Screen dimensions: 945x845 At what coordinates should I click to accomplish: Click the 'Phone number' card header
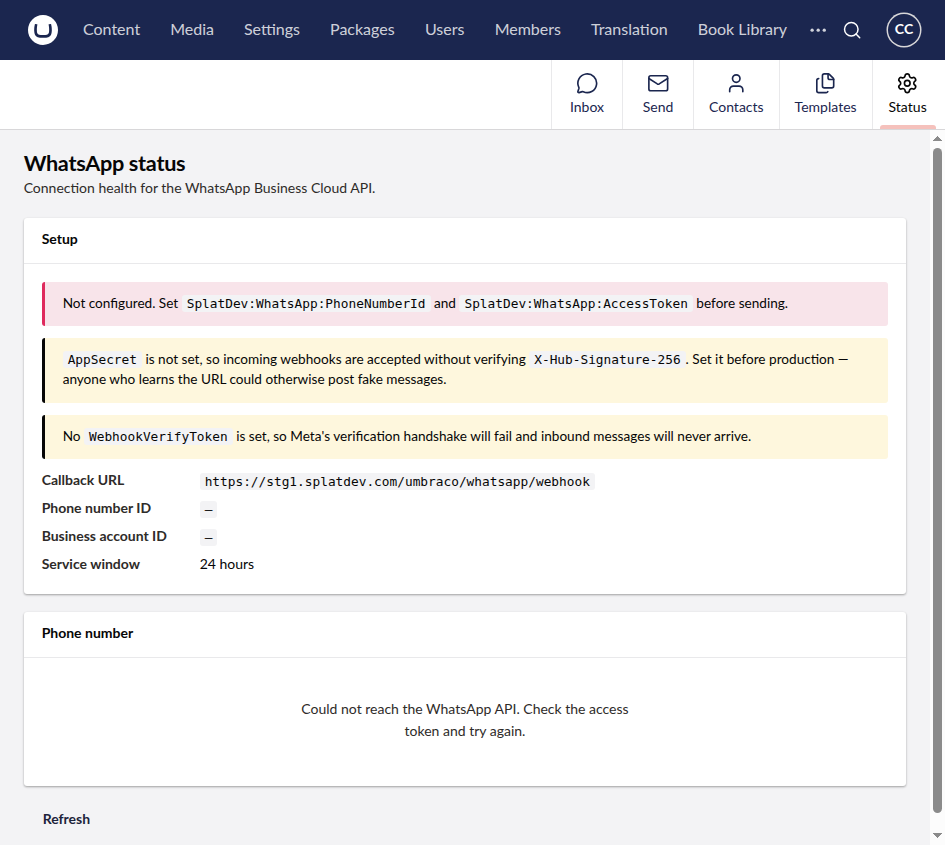465,634
